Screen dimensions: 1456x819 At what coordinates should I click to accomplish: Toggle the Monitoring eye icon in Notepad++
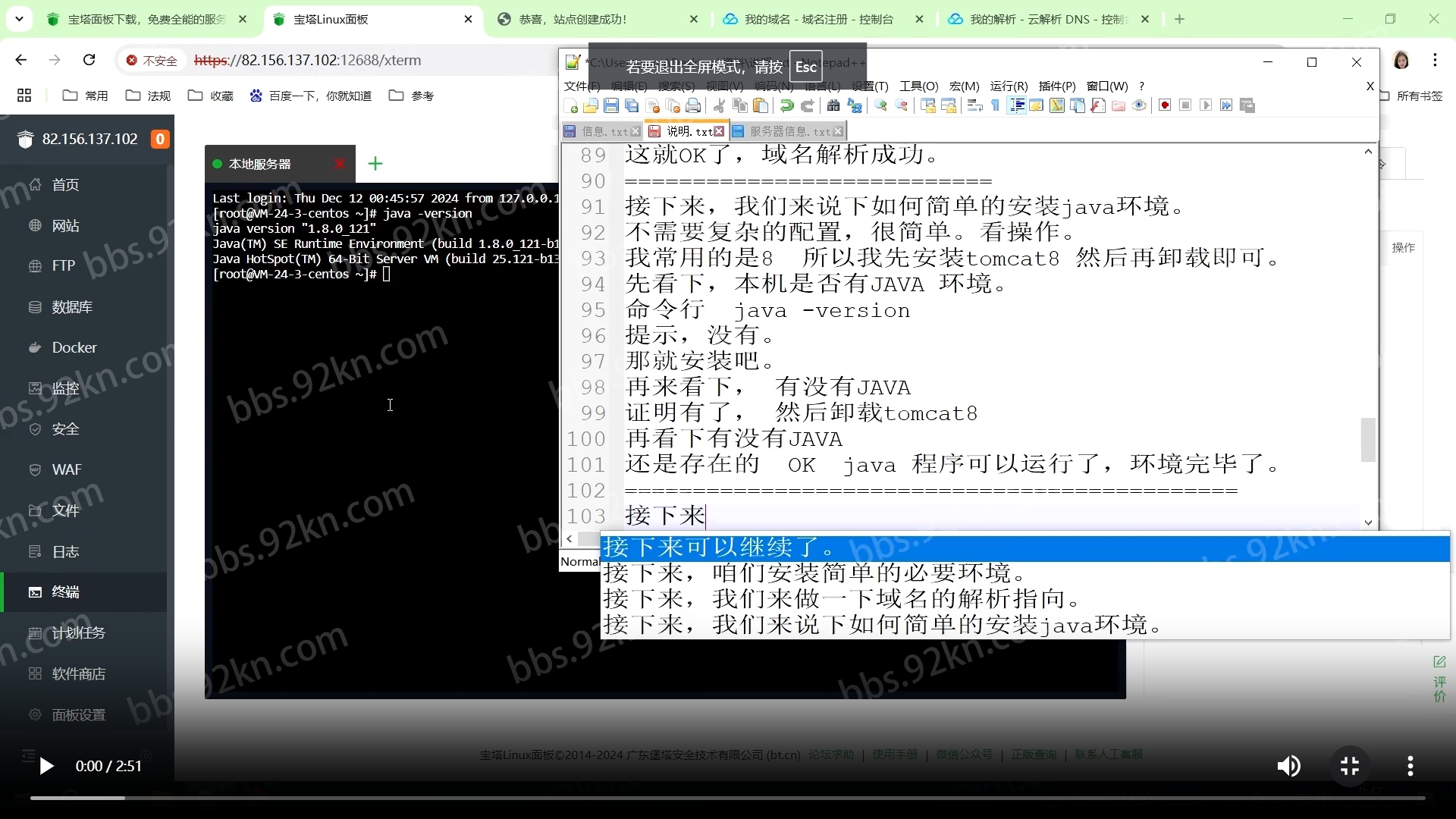click(1139, 106)
